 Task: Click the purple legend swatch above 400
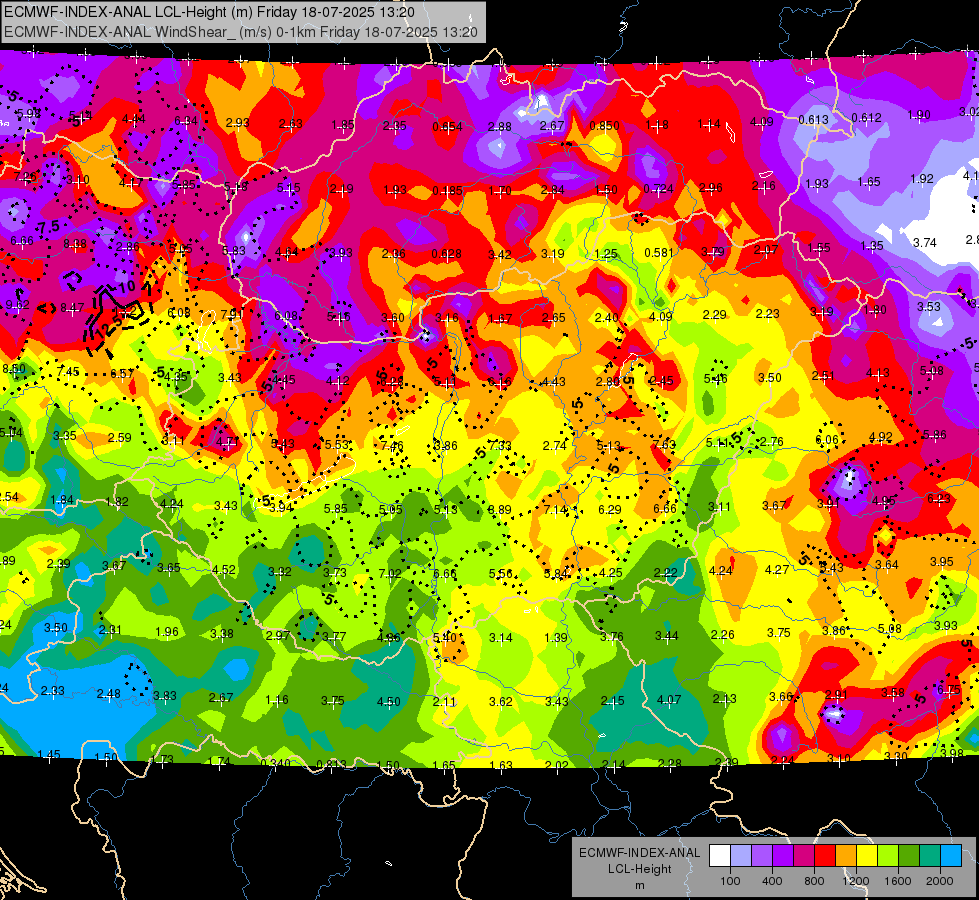[783, 856]
